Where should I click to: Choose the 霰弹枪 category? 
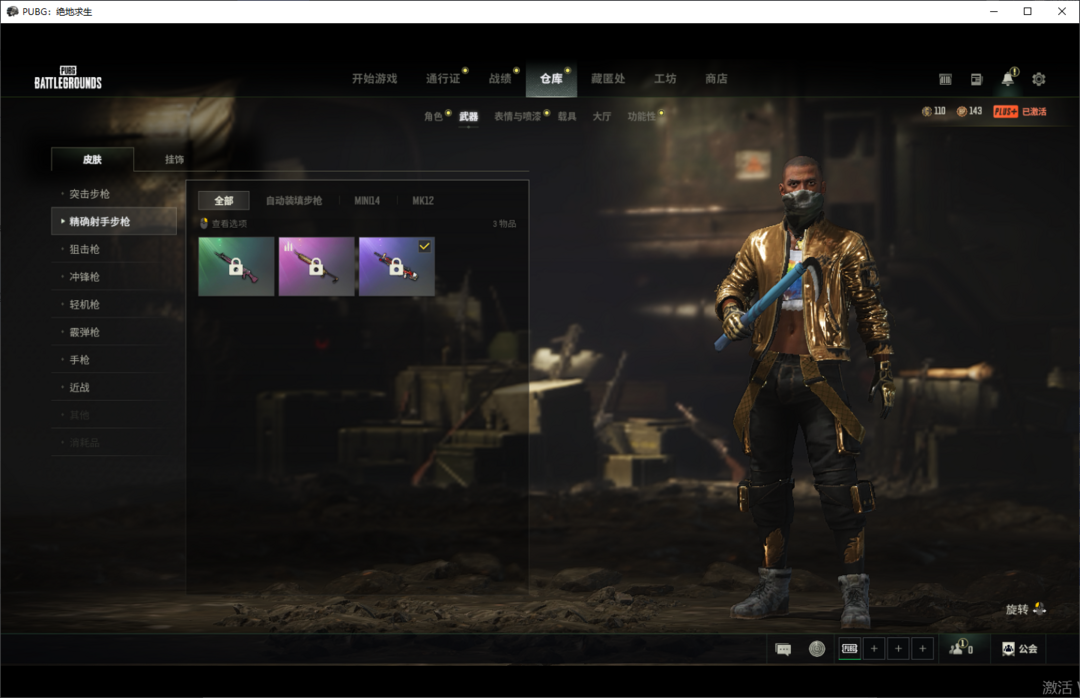[114, 332]
